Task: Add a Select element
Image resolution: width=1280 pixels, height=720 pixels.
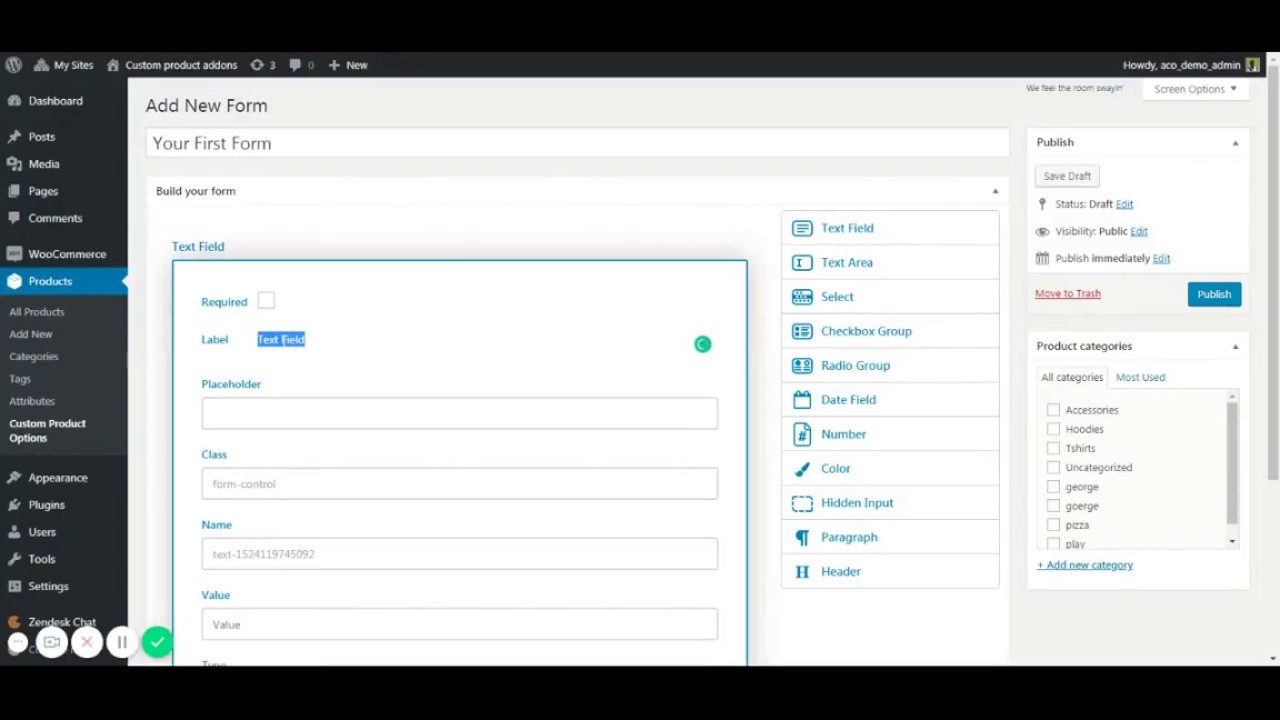Action: click(x=890, y=297)
